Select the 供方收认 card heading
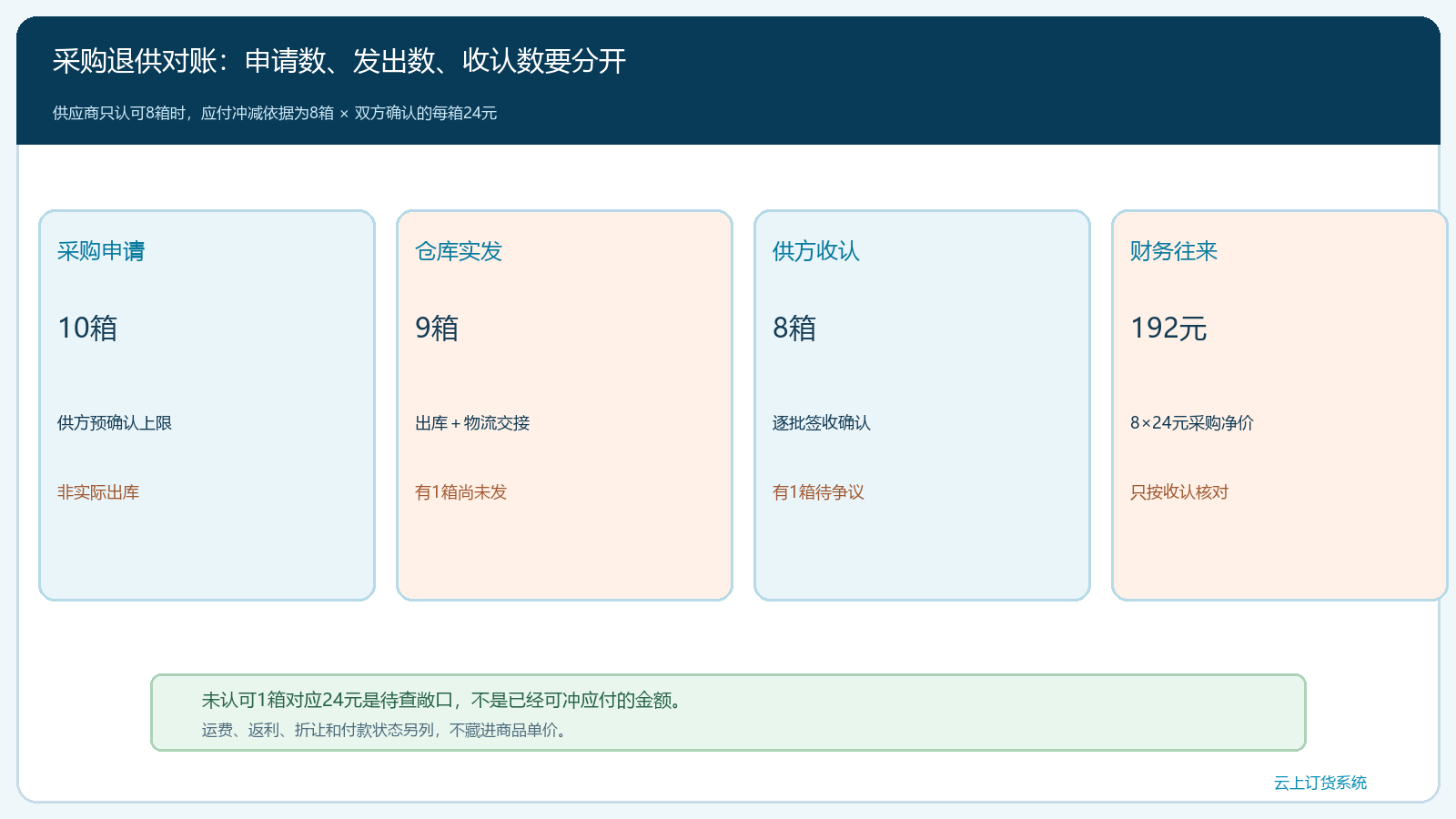This screenshot has height=819, width=1456. (816, 251)
